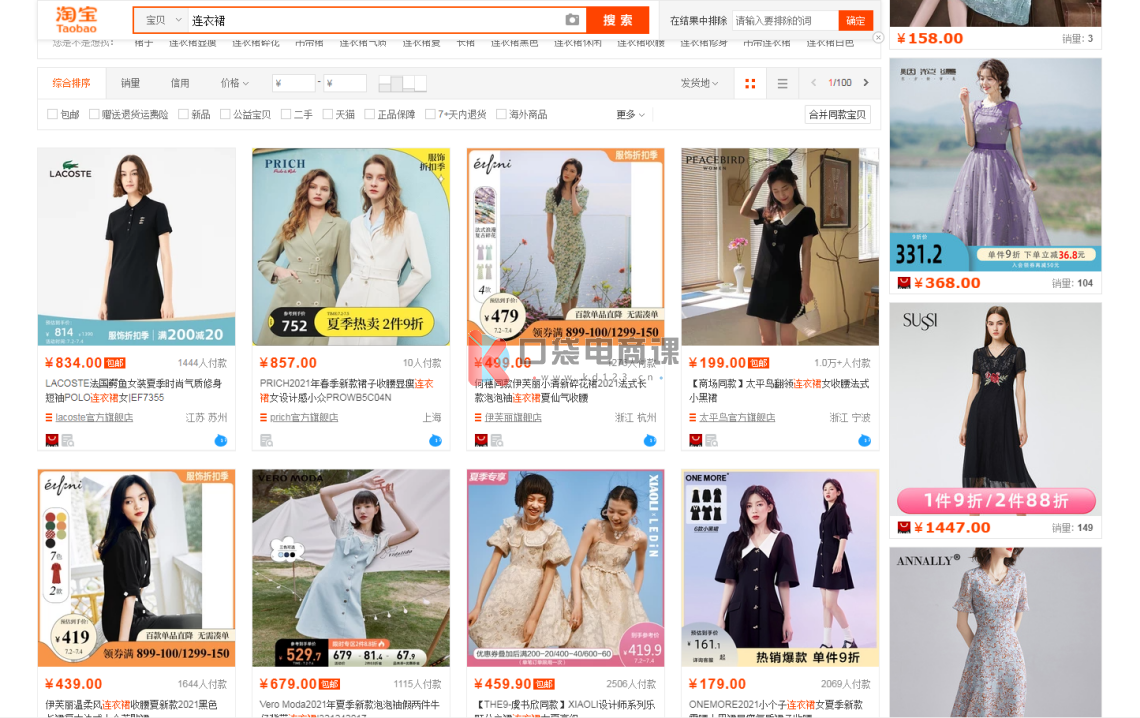The width and height of the screenshot is (1140, 718).
Task: Open the 宝贝 search type dropdown
Action: click(x=161, y=20)
